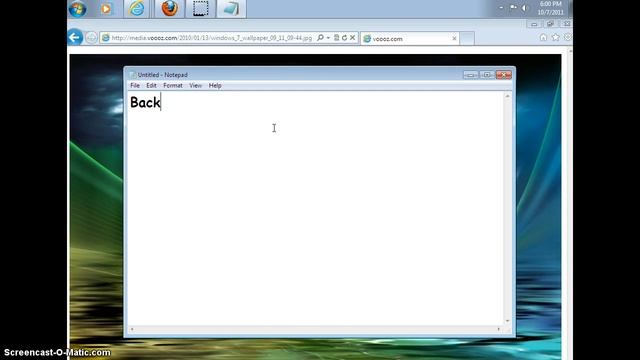Image resolution: width=640 pixels, height=360 pixels.
Task: Open the browser Home icon
Action: 543,38
